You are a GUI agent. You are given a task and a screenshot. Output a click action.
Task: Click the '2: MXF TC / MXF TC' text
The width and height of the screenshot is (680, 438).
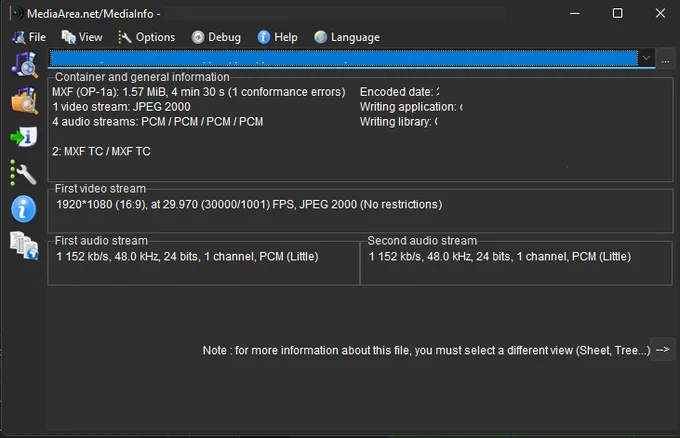tap(101, 151)
